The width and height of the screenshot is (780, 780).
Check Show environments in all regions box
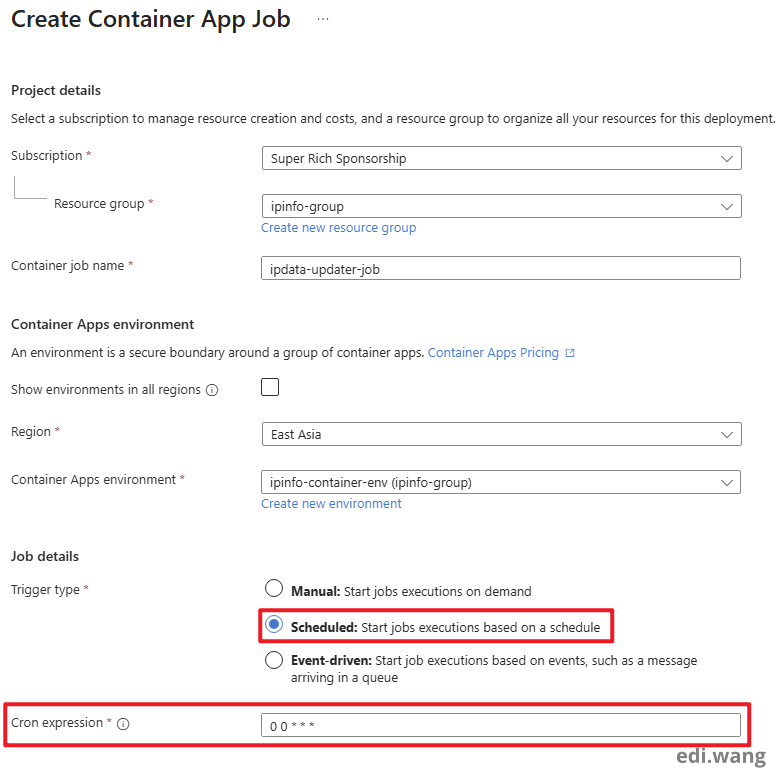(x=270, y=388)
